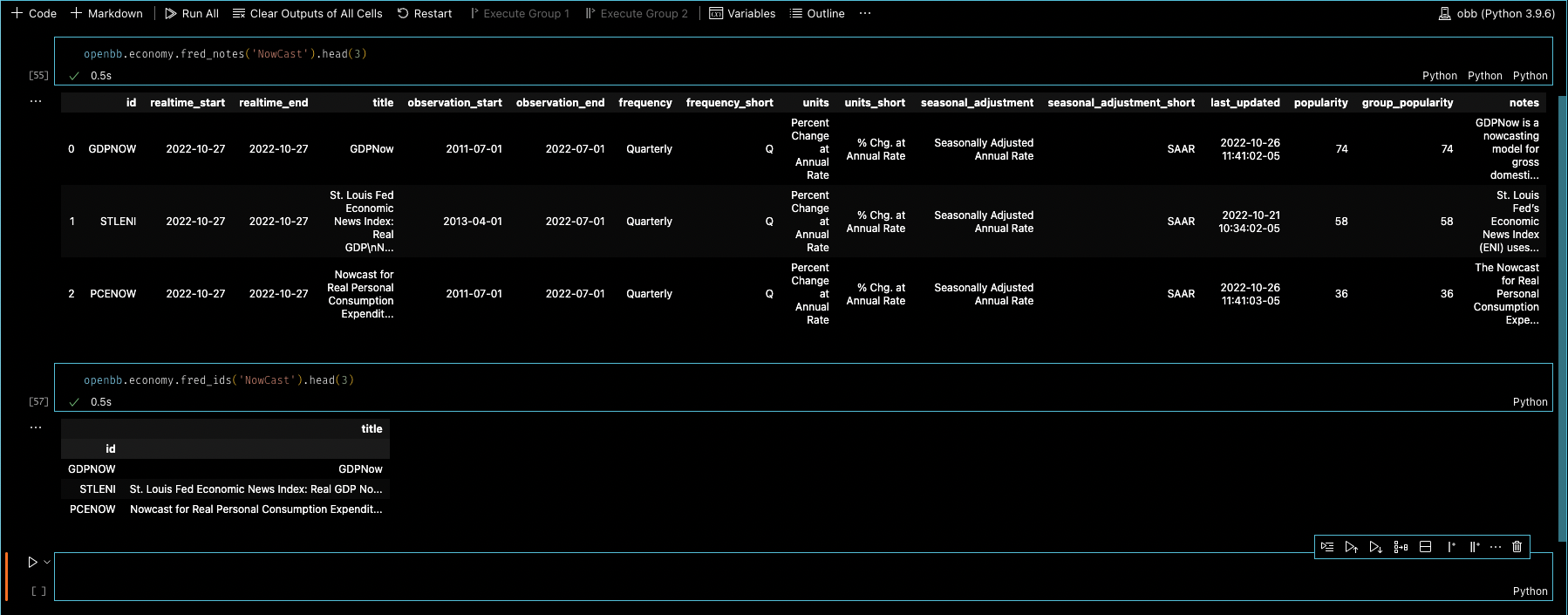Add active cell to execution group 1
This screenshot has width=1568, height=615.
(x=1451, y=547)
